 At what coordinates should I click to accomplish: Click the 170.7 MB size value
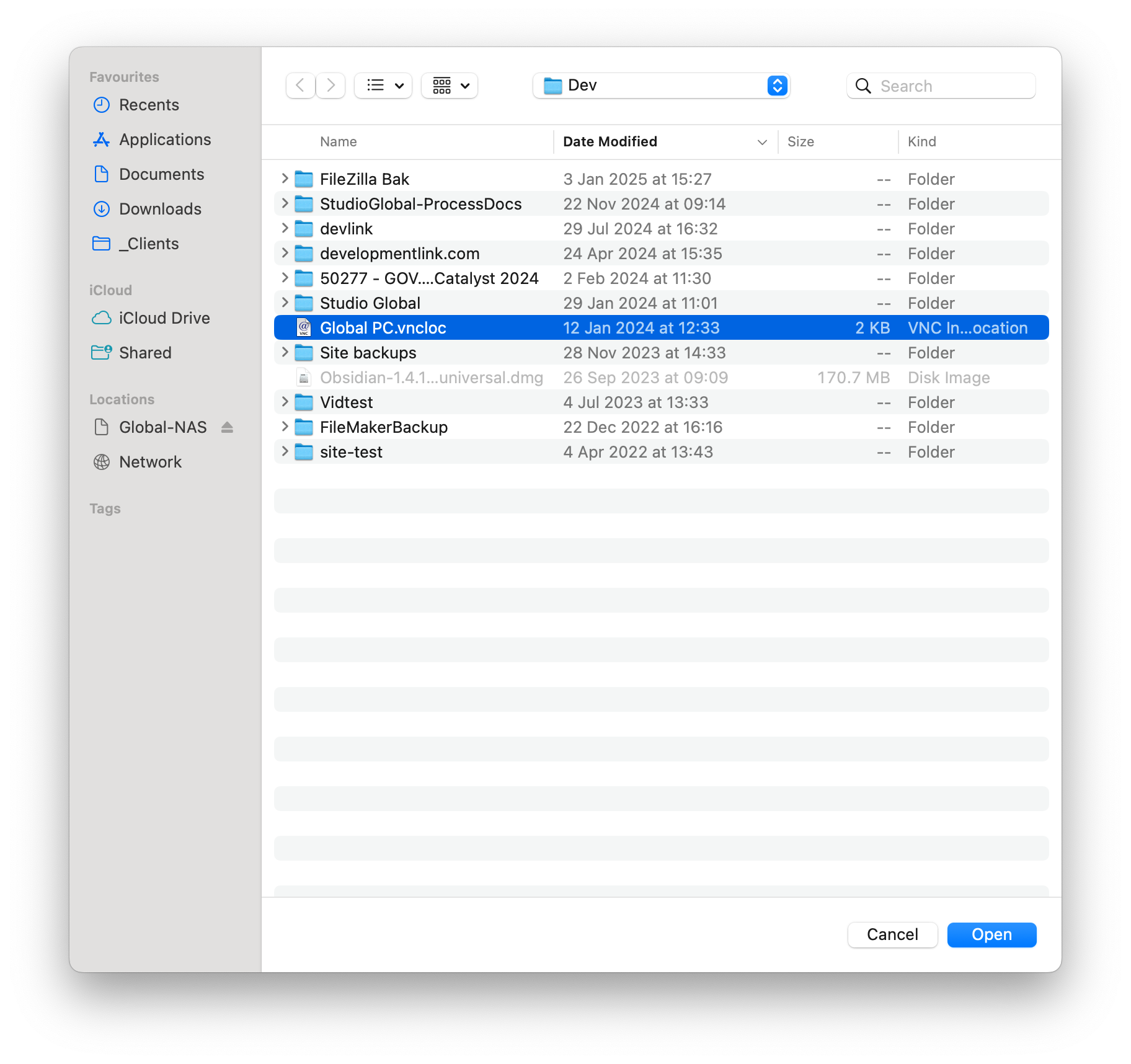tap(854, 378)
